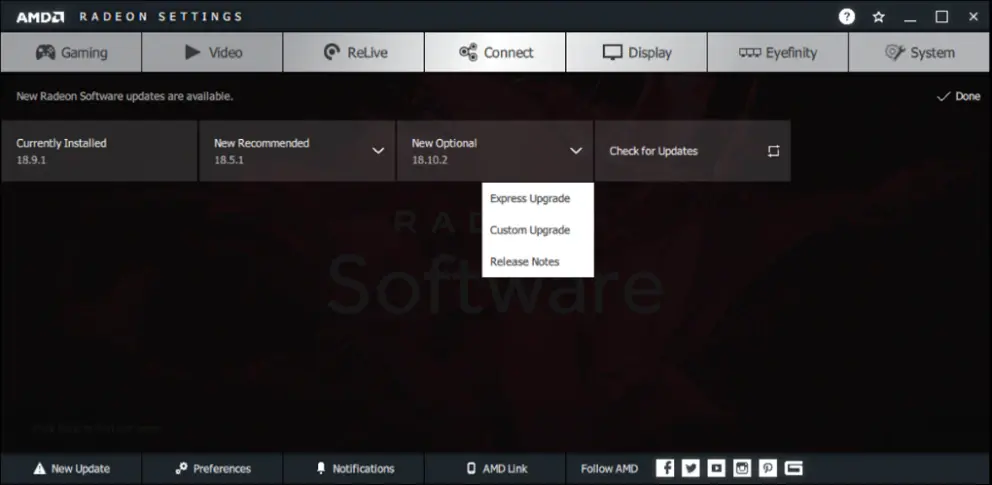Open the ReLive tab

pyautogui.click(x=354, y=52)
